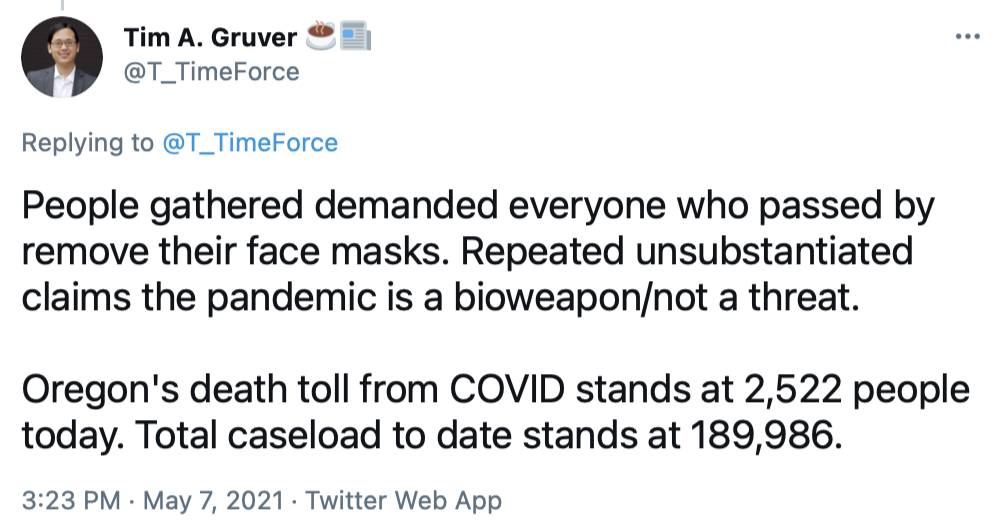Open @T_TimeForce mention in the Replying to line
This screenshot has height=532, width=998.
point(249,143)
